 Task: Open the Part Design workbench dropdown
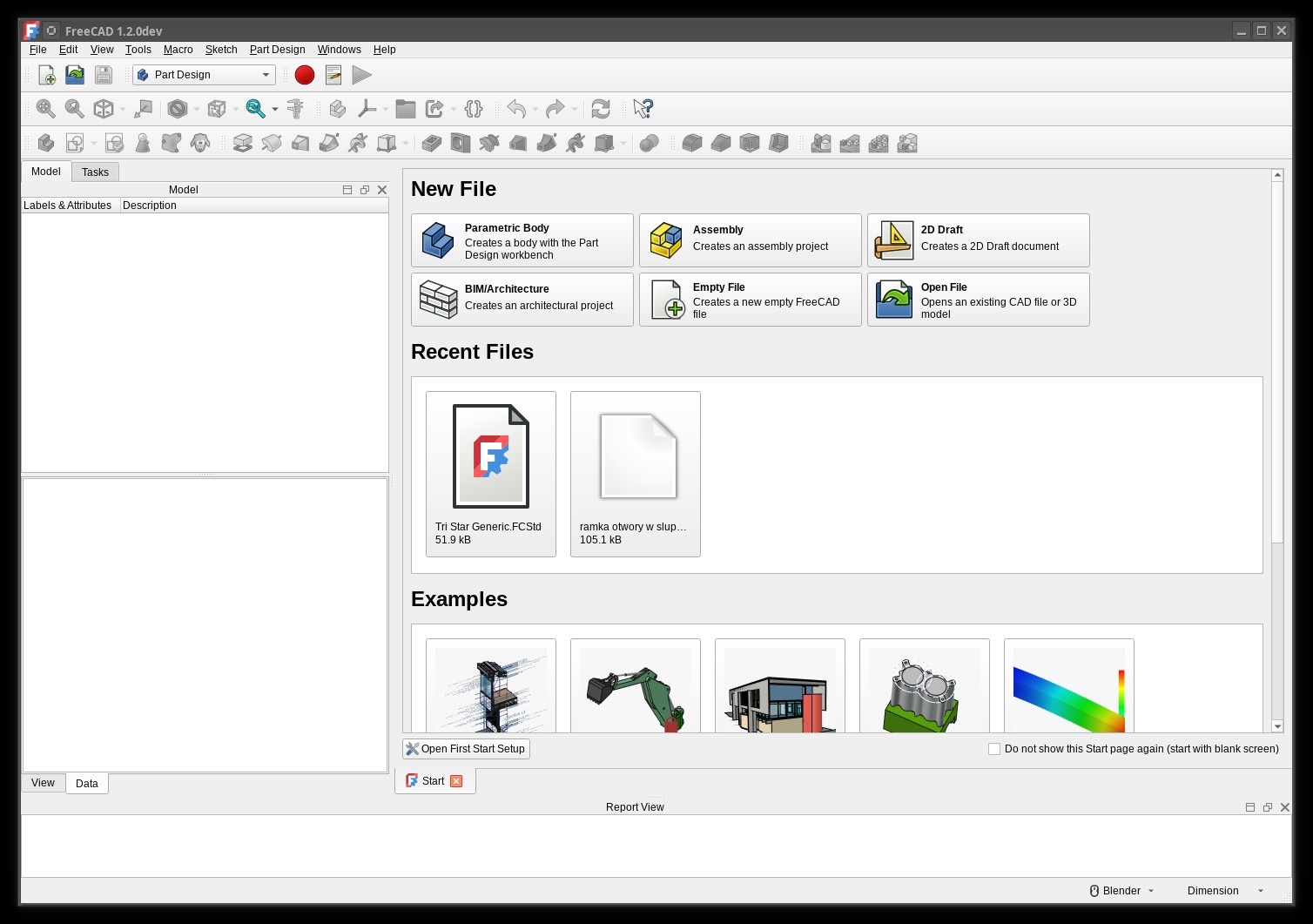coord(204,75)
